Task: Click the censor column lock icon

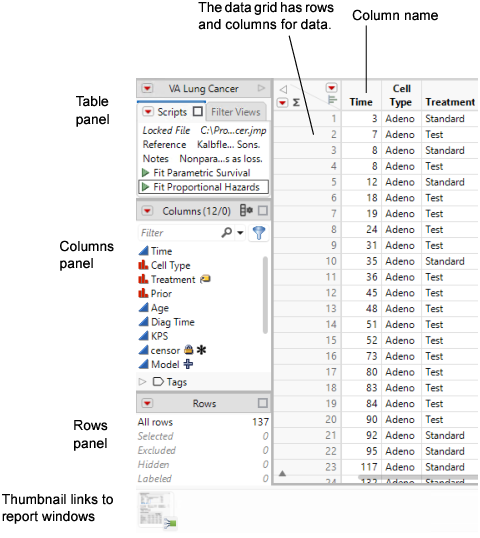Action: pos(188,350)
